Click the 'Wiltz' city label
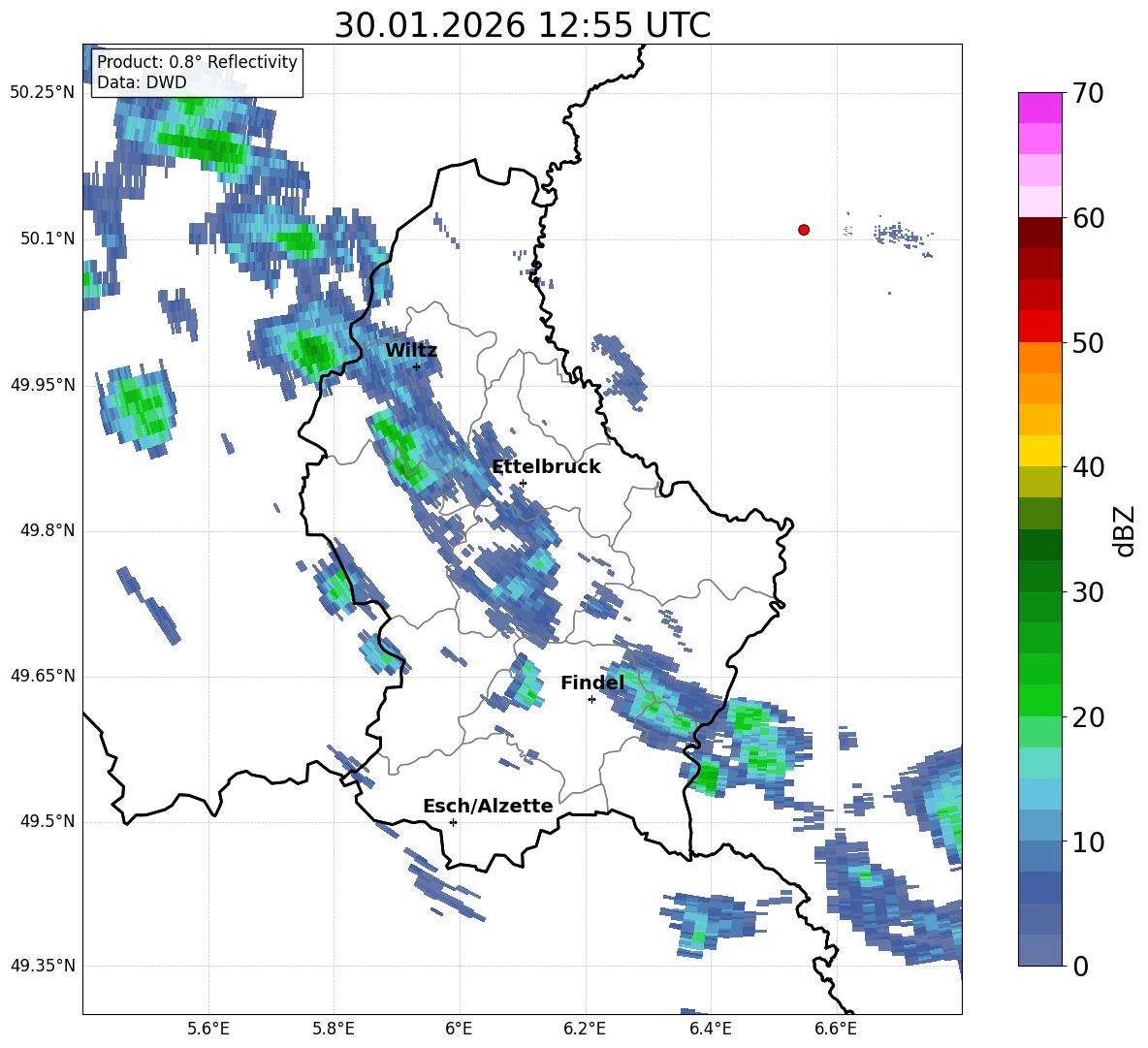Image resolution: width=1148 pixels, height=1048 pixels. (411, 350)
